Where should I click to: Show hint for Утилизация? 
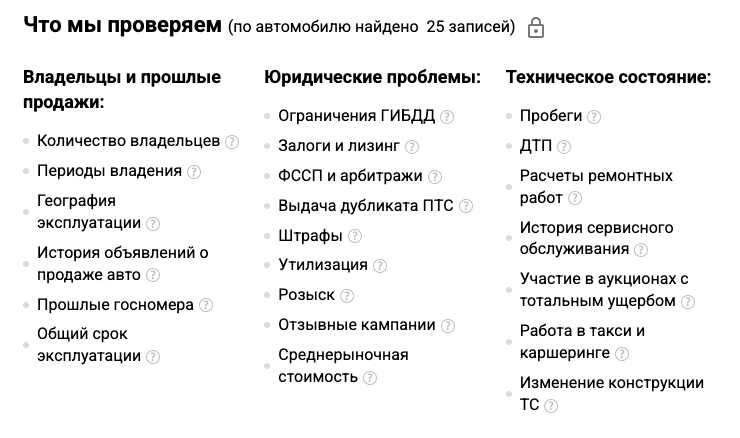pyautogui.click(x=379, y=266)
